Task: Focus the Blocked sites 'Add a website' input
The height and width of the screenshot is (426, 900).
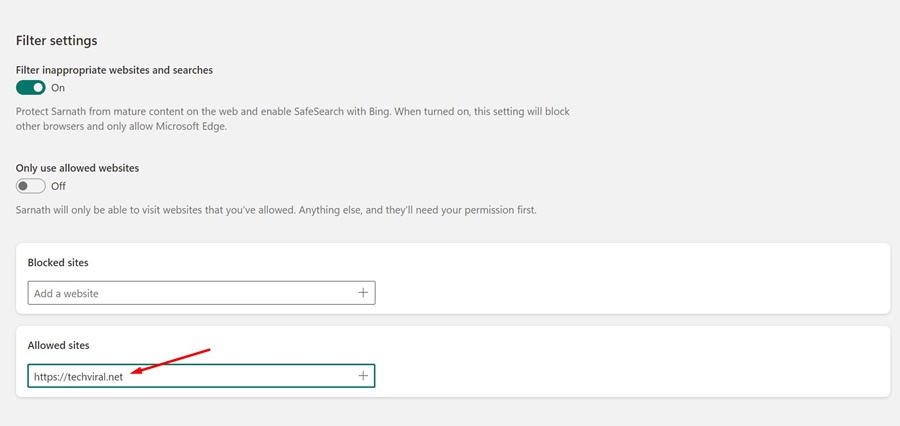Action: tap(190, 293)
